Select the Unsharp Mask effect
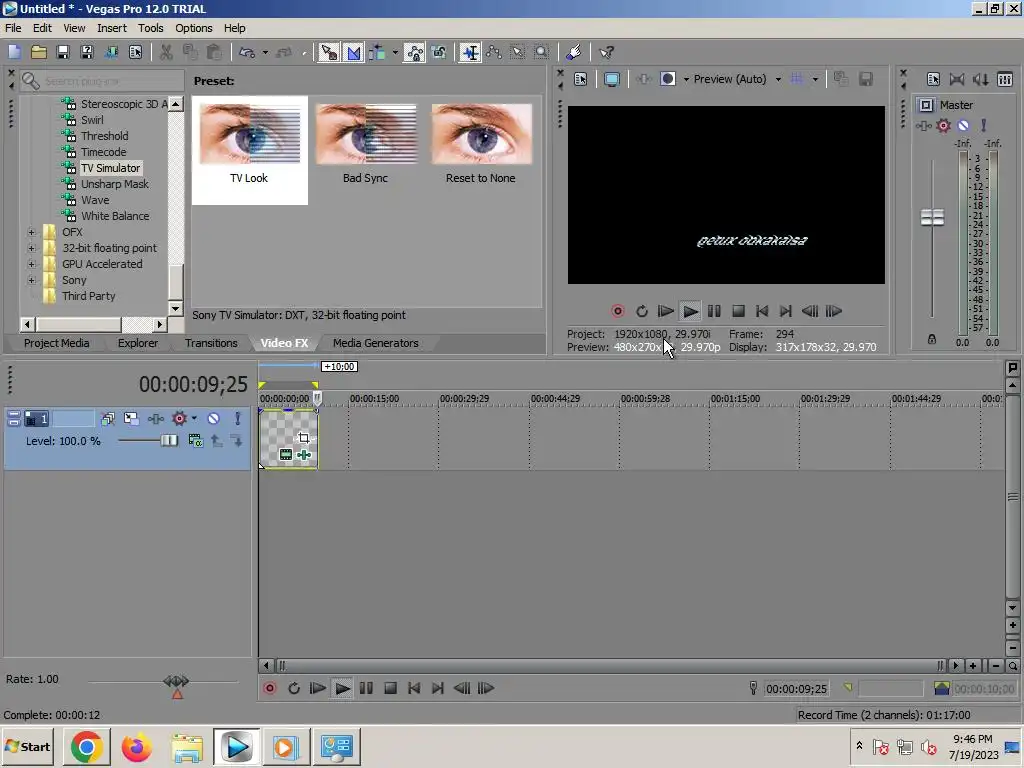This screenshot has width=1024, height=768. [115, 184]
